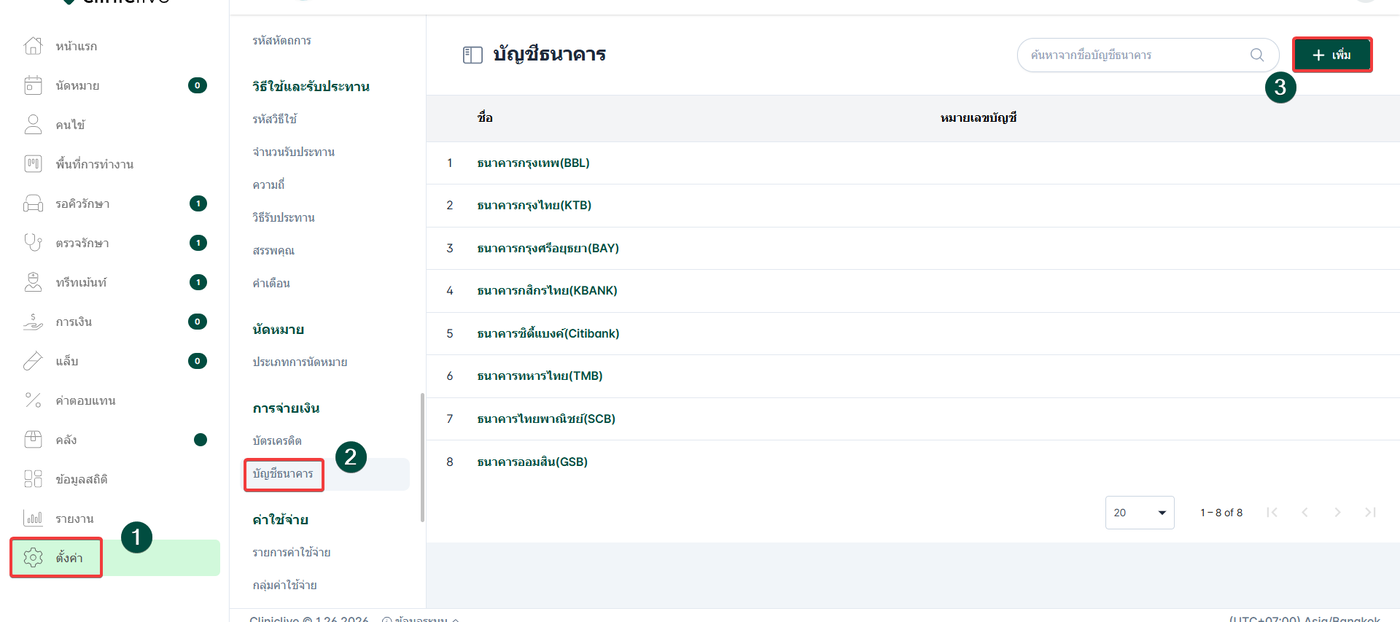This screenshot has width=1400, height=622.
Task: Click the หมายเลขบัญชี column header
Action: [978, 118]
